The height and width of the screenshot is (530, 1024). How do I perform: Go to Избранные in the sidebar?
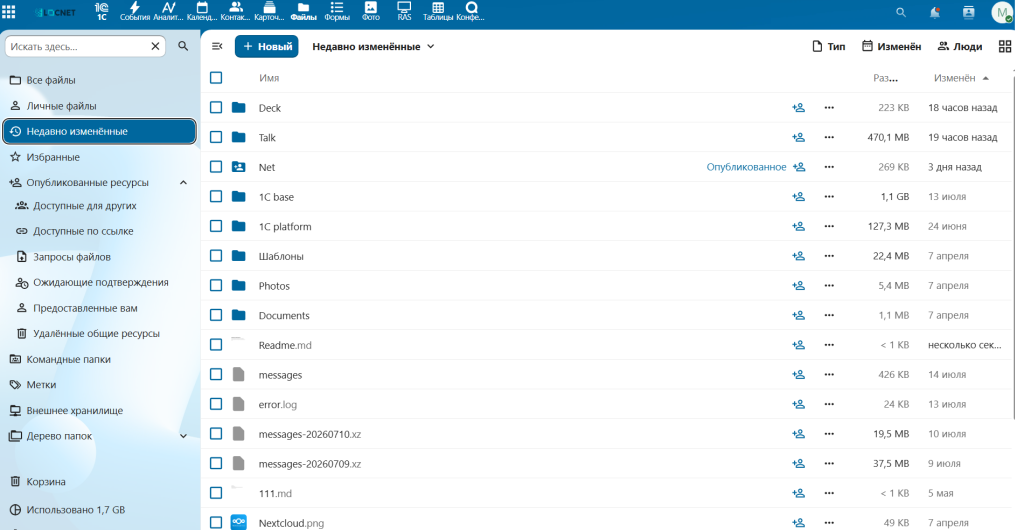[54, 157]
